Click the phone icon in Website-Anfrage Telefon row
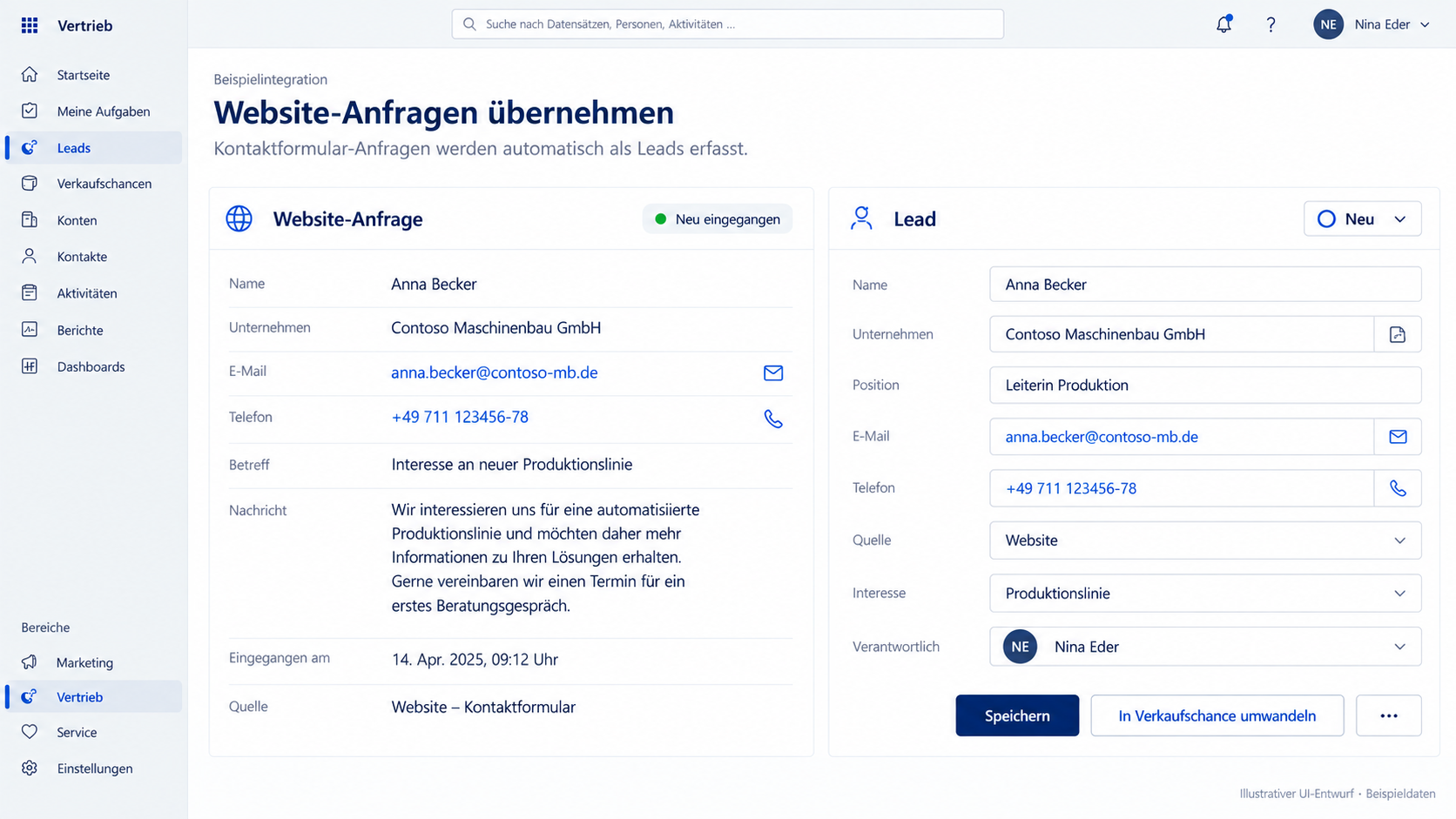Screen dimensions: 1456x819 click(773, 419)
